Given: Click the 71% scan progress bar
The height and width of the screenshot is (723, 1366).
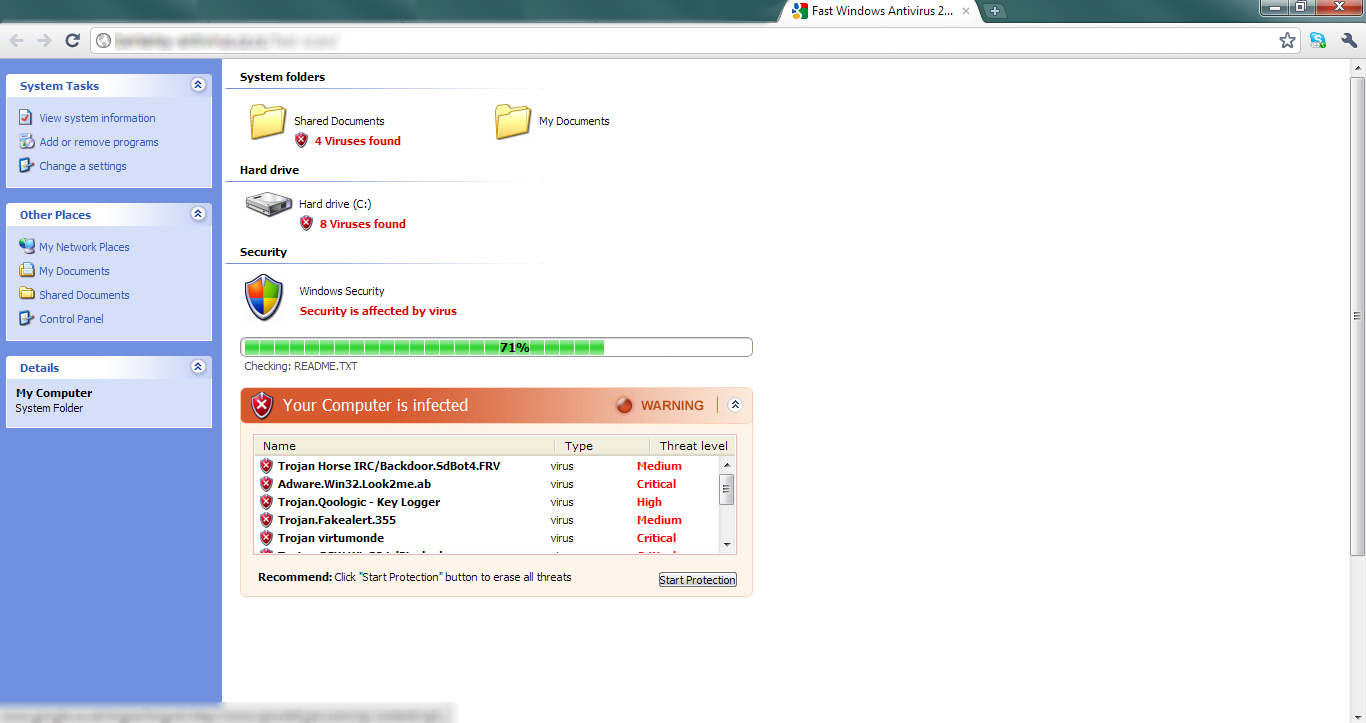Looking at the screenshot, I should pos(496,347).
